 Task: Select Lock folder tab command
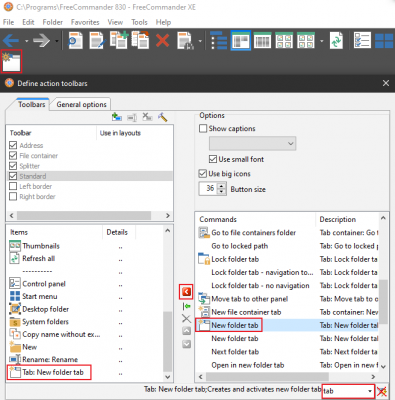[x=235, y=259]
